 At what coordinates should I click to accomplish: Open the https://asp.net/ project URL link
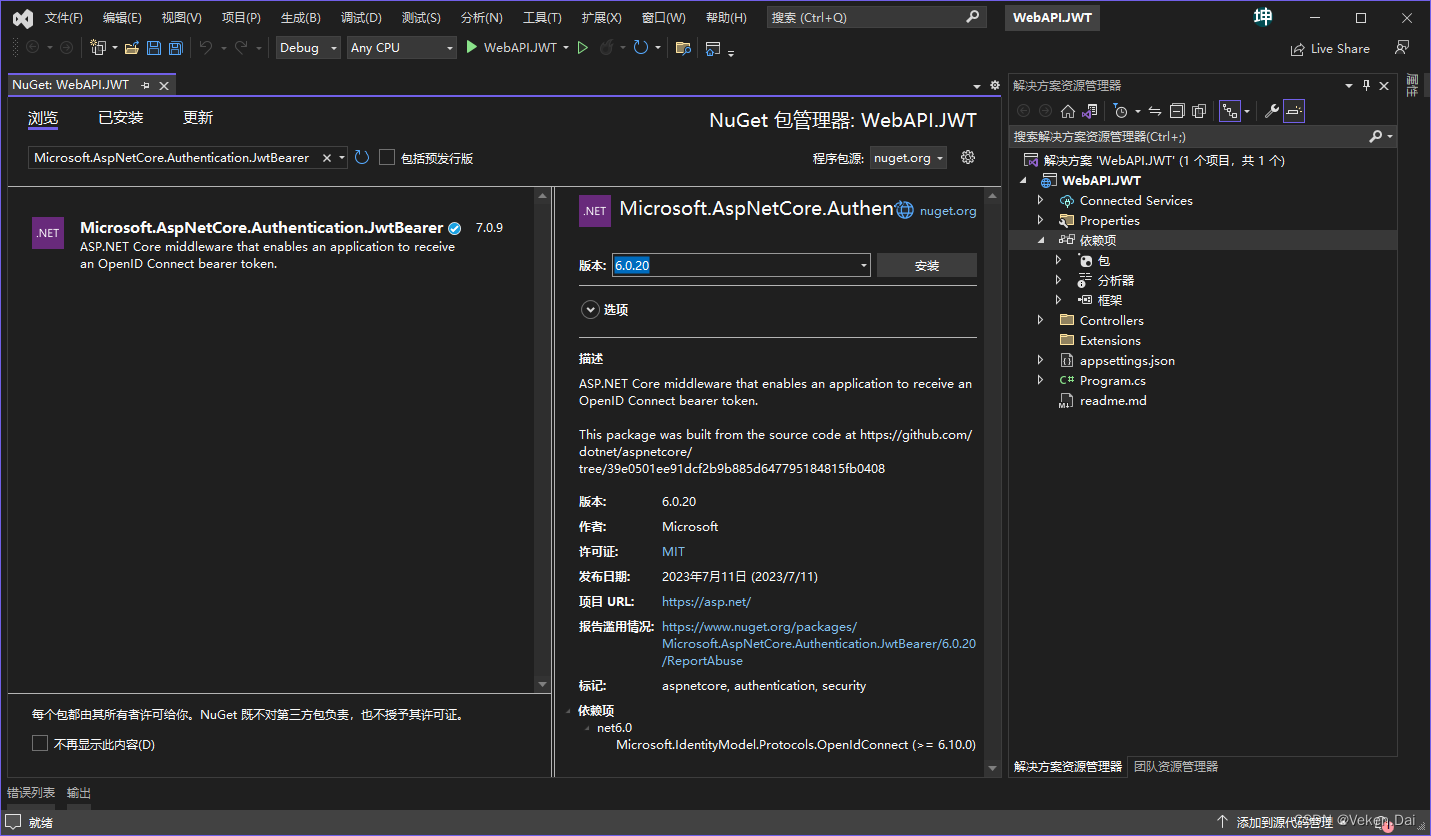tap(706, 601)
